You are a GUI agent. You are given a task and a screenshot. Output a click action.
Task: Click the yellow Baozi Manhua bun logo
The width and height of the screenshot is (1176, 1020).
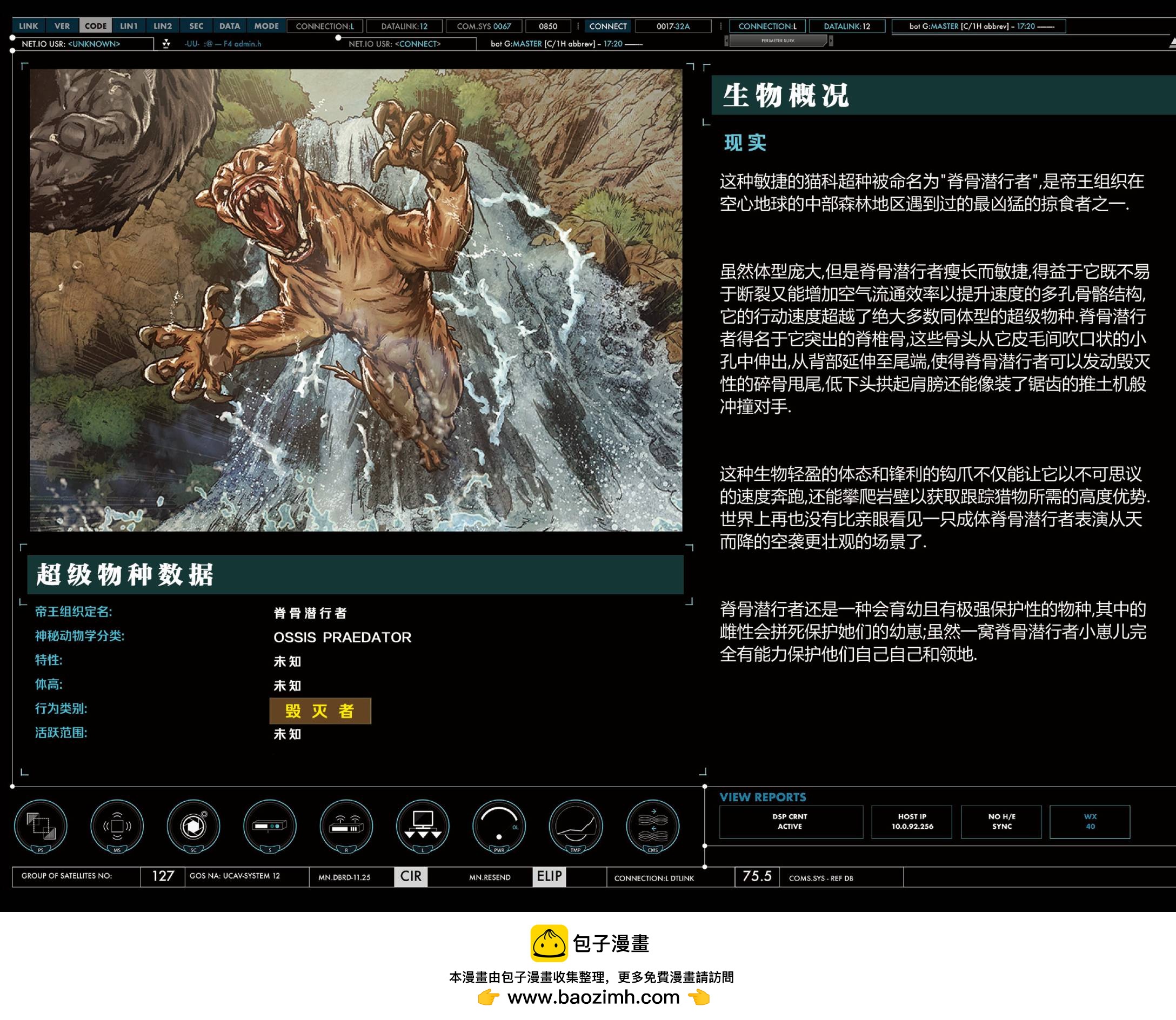(549, 943)
